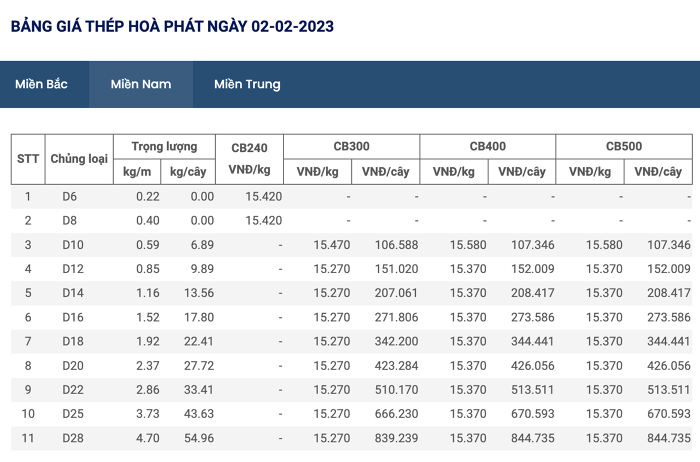The height and width of the screenshot is (462, 700).
Task: Click the kg/m sub-header
Action: point(137,172)
